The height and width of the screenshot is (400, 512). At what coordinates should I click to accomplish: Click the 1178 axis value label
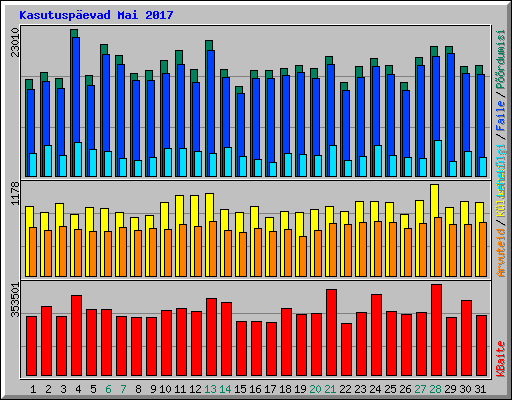coord(15,193)
